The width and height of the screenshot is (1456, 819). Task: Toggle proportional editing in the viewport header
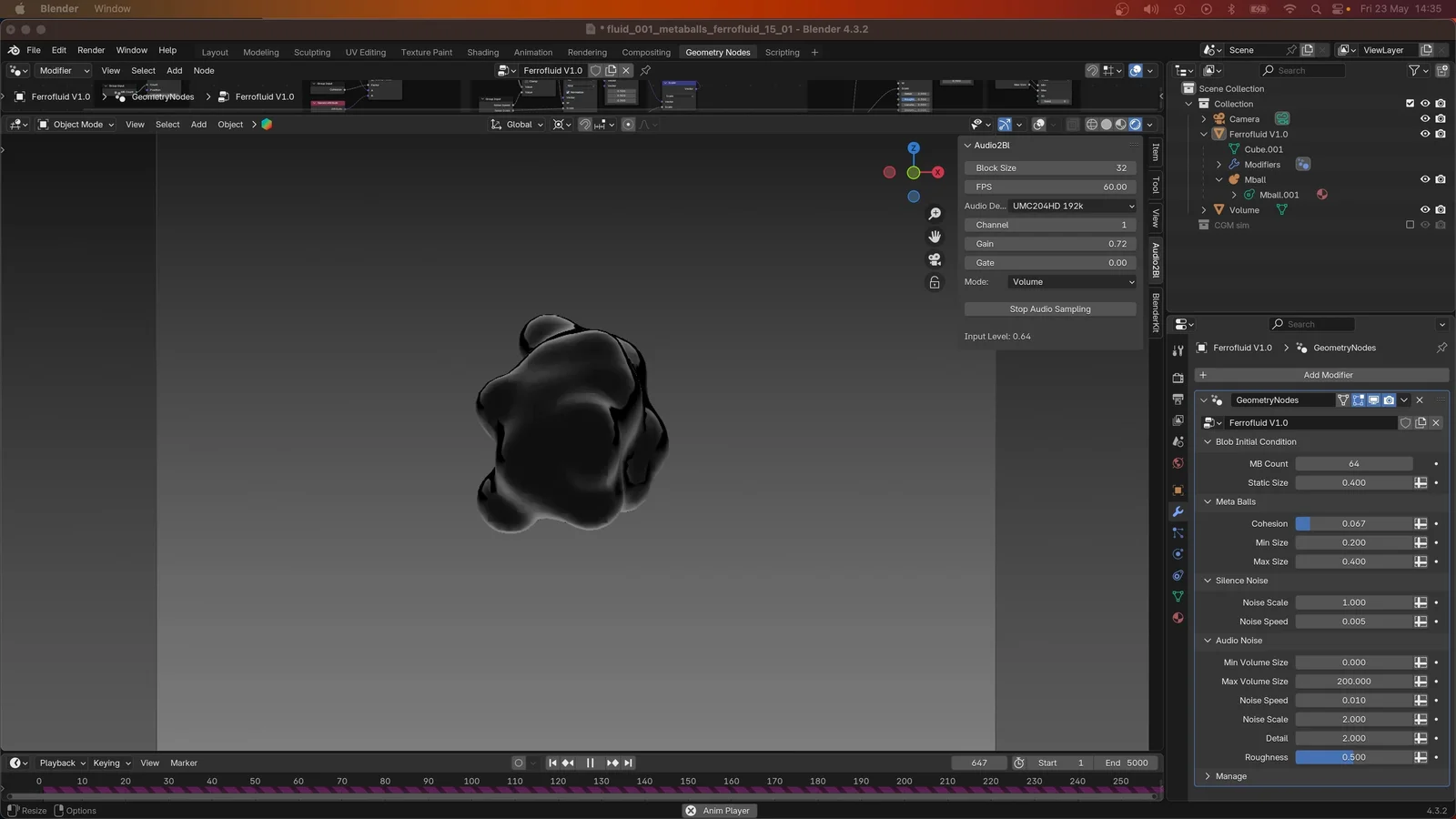click(627, 125)
